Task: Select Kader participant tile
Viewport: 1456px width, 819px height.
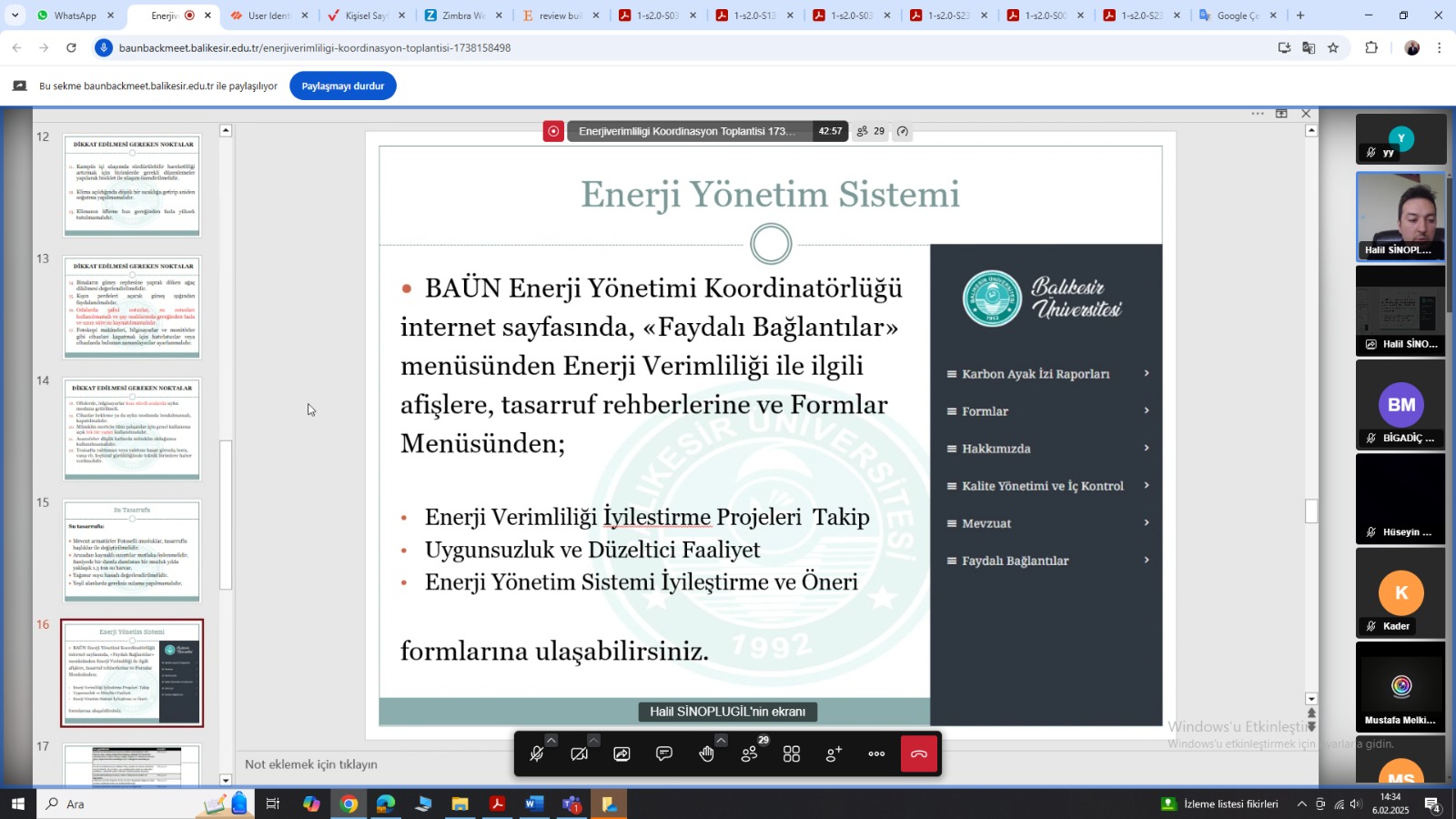Action: 1400,592
